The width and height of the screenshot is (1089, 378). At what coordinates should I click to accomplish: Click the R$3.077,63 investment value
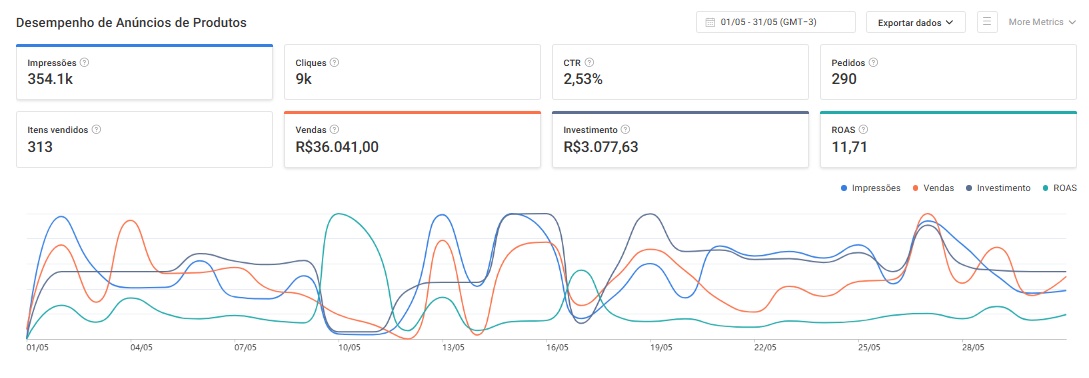pos(601,147)
